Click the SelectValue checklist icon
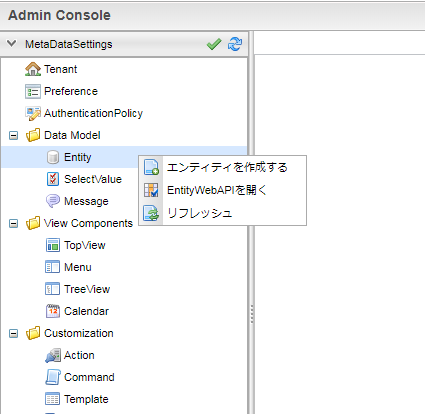 tap(53, 179)
